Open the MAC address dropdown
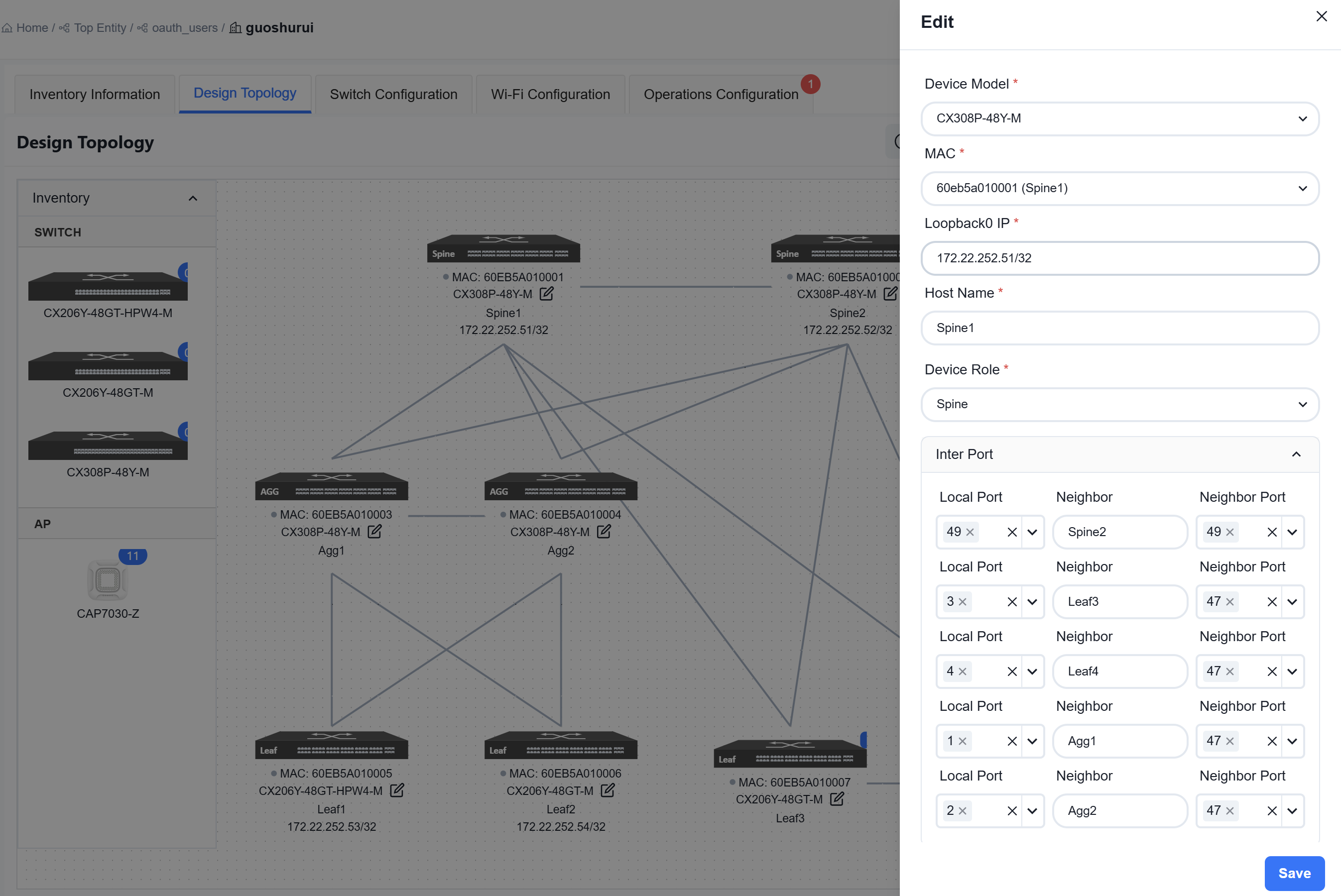The image size is (1341, 896). (1120, 189)
